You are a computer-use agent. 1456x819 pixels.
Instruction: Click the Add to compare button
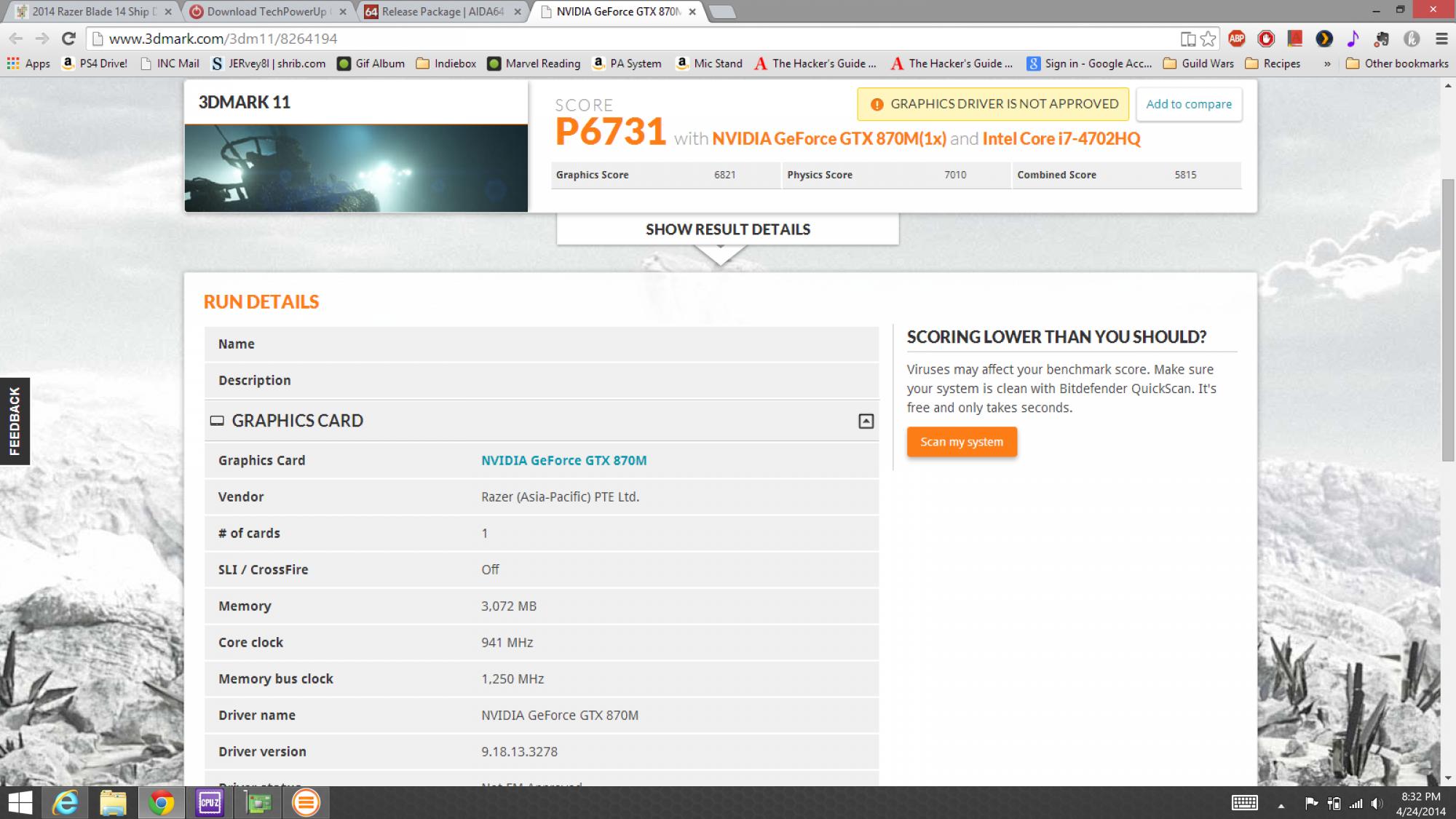[x=1189, y=104]
